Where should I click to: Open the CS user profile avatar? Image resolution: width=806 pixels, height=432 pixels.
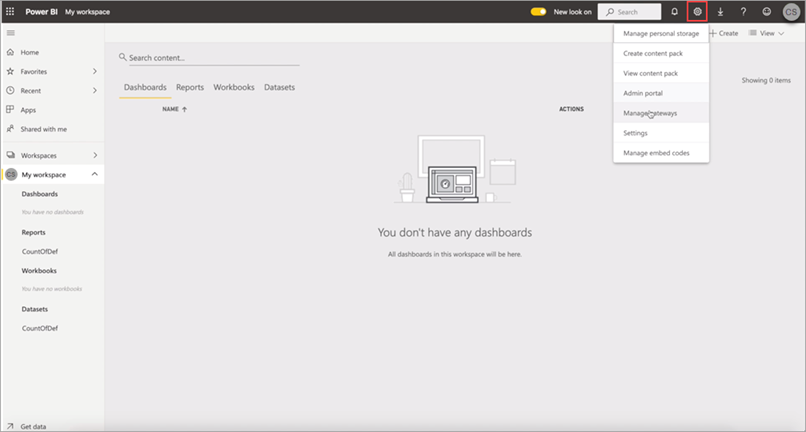click(x=791, y=12)
